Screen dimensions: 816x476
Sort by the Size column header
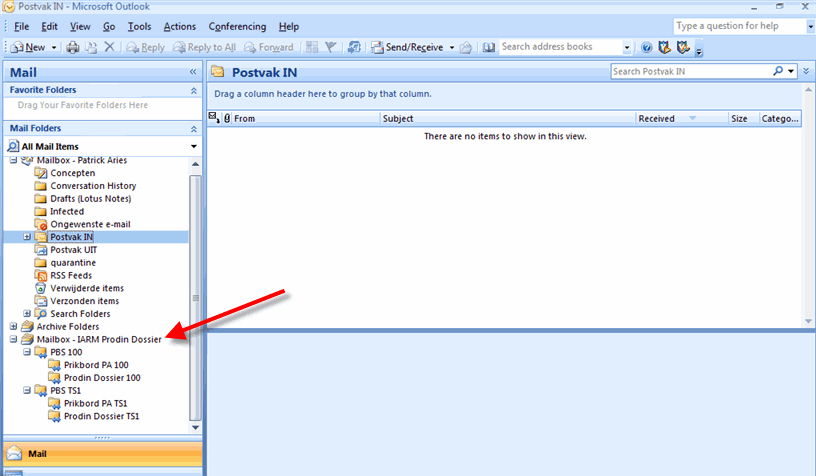point(743,119)
